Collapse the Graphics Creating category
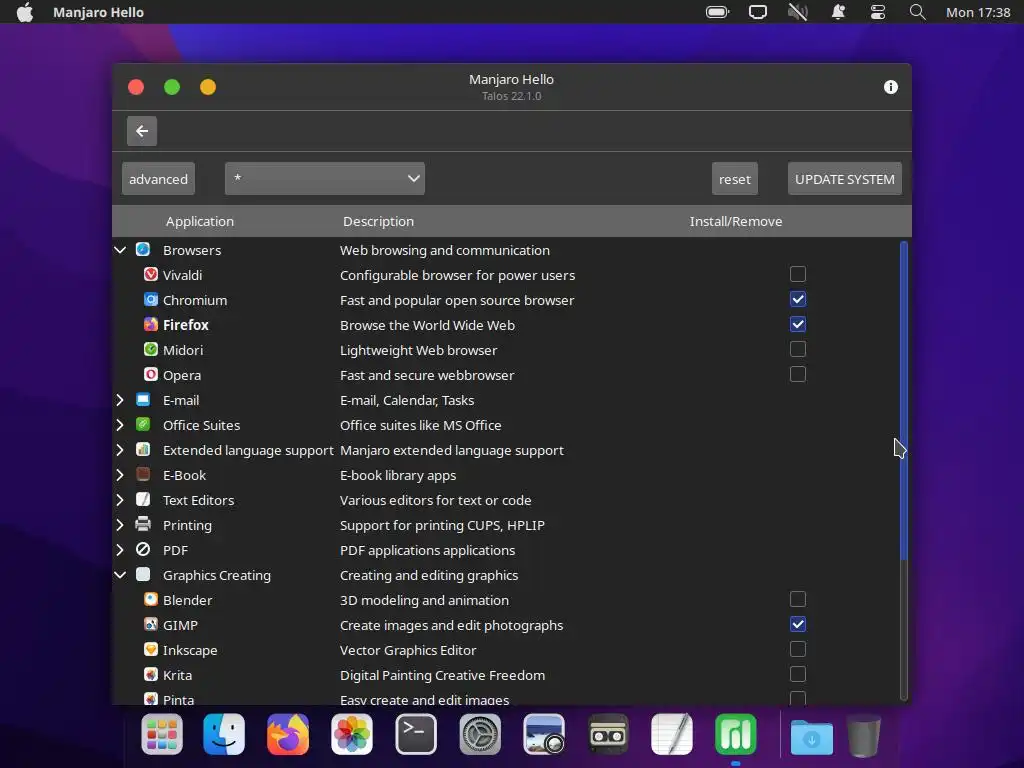 point(120,575)
